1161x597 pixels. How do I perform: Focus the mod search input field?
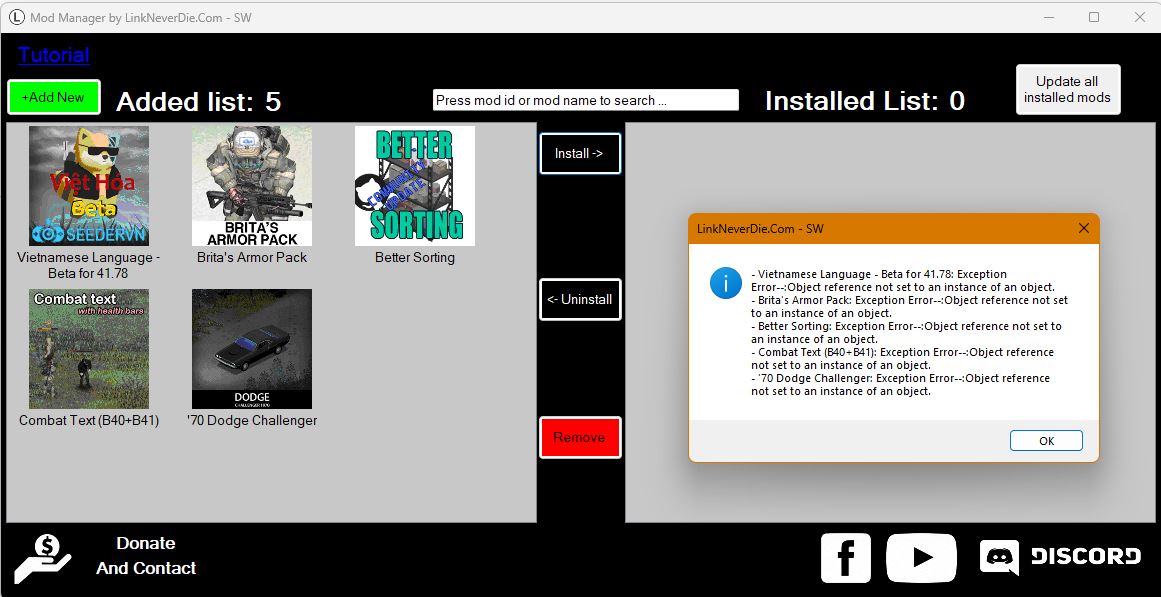pyautogui.click(x=585, y=100)
